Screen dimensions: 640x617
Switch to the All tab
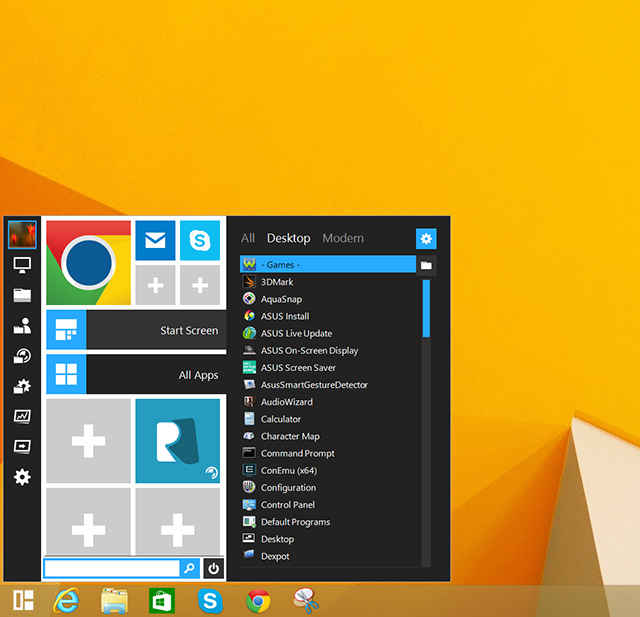point(248,238)
